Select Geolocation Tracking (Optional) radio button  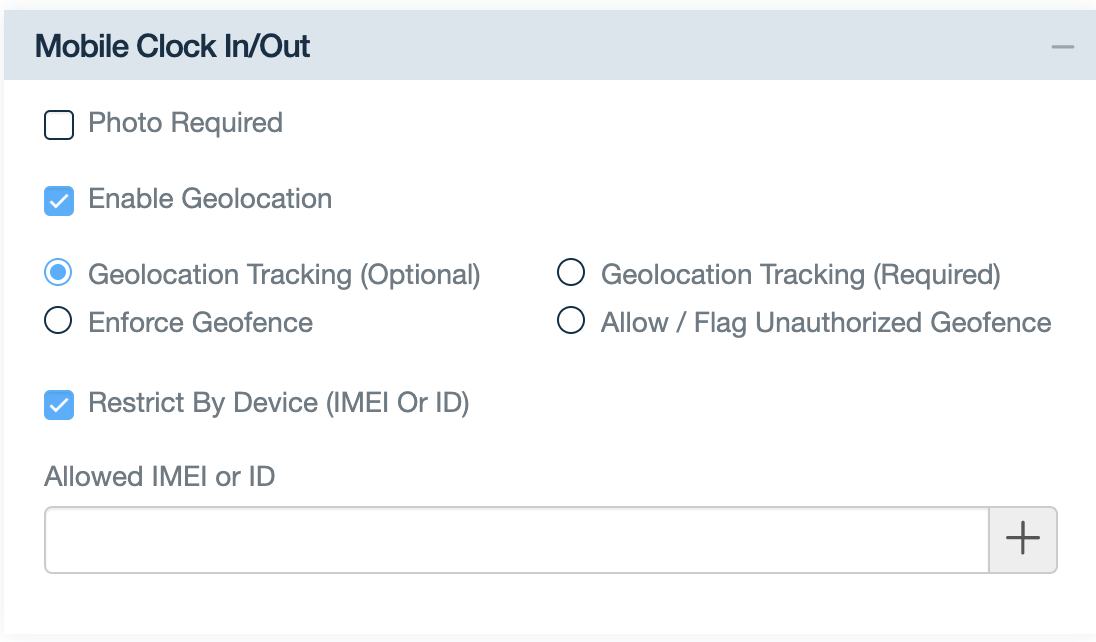click(59, 272)
